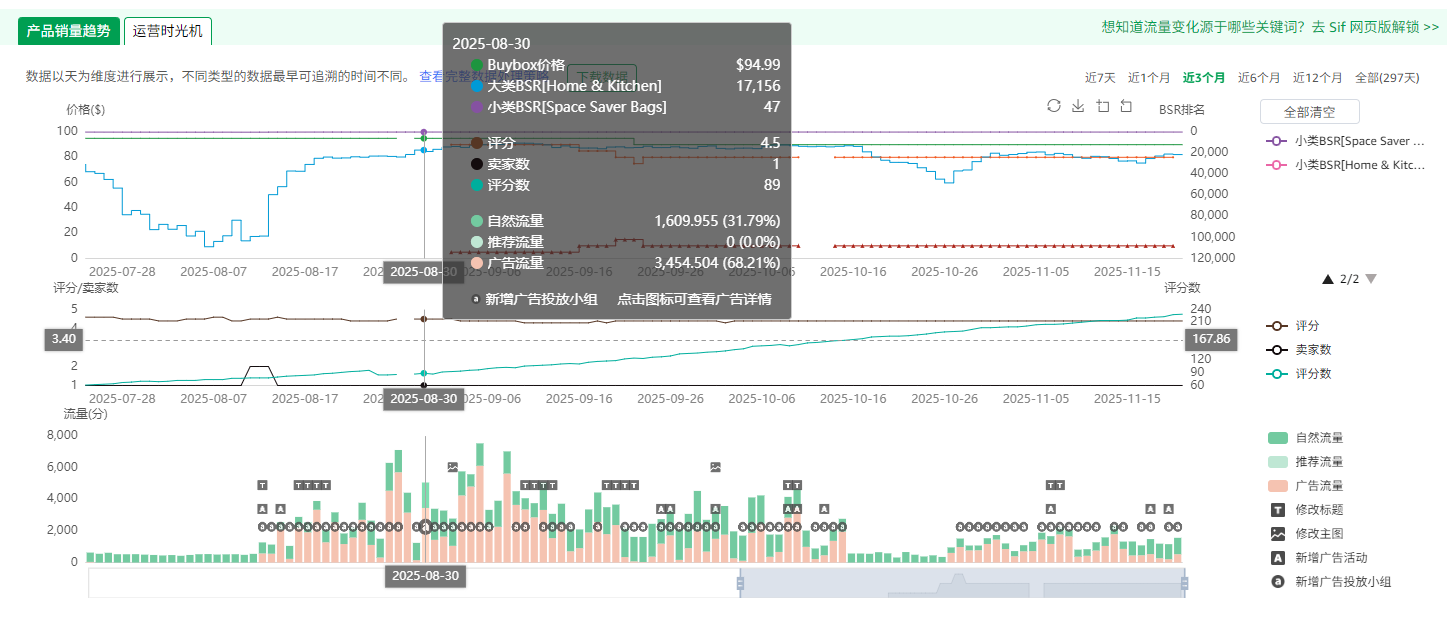Click the 全部清空 button
Screen dimensions: 1447x639
click(1309, 111)
